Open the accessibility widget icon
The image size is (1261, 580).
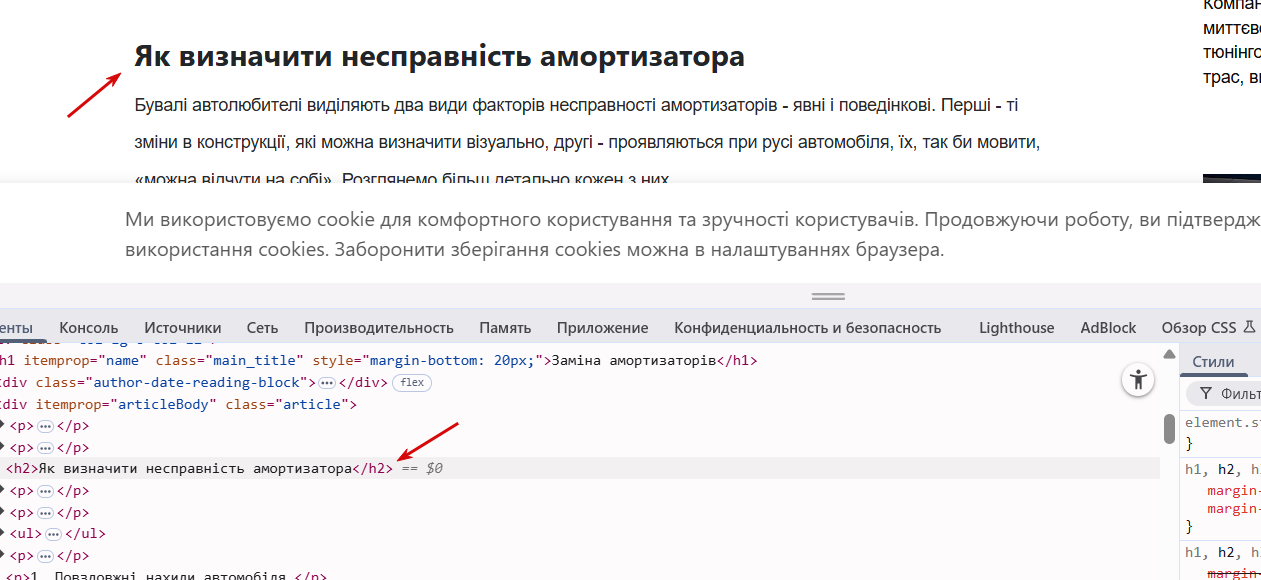point(1138,380)
